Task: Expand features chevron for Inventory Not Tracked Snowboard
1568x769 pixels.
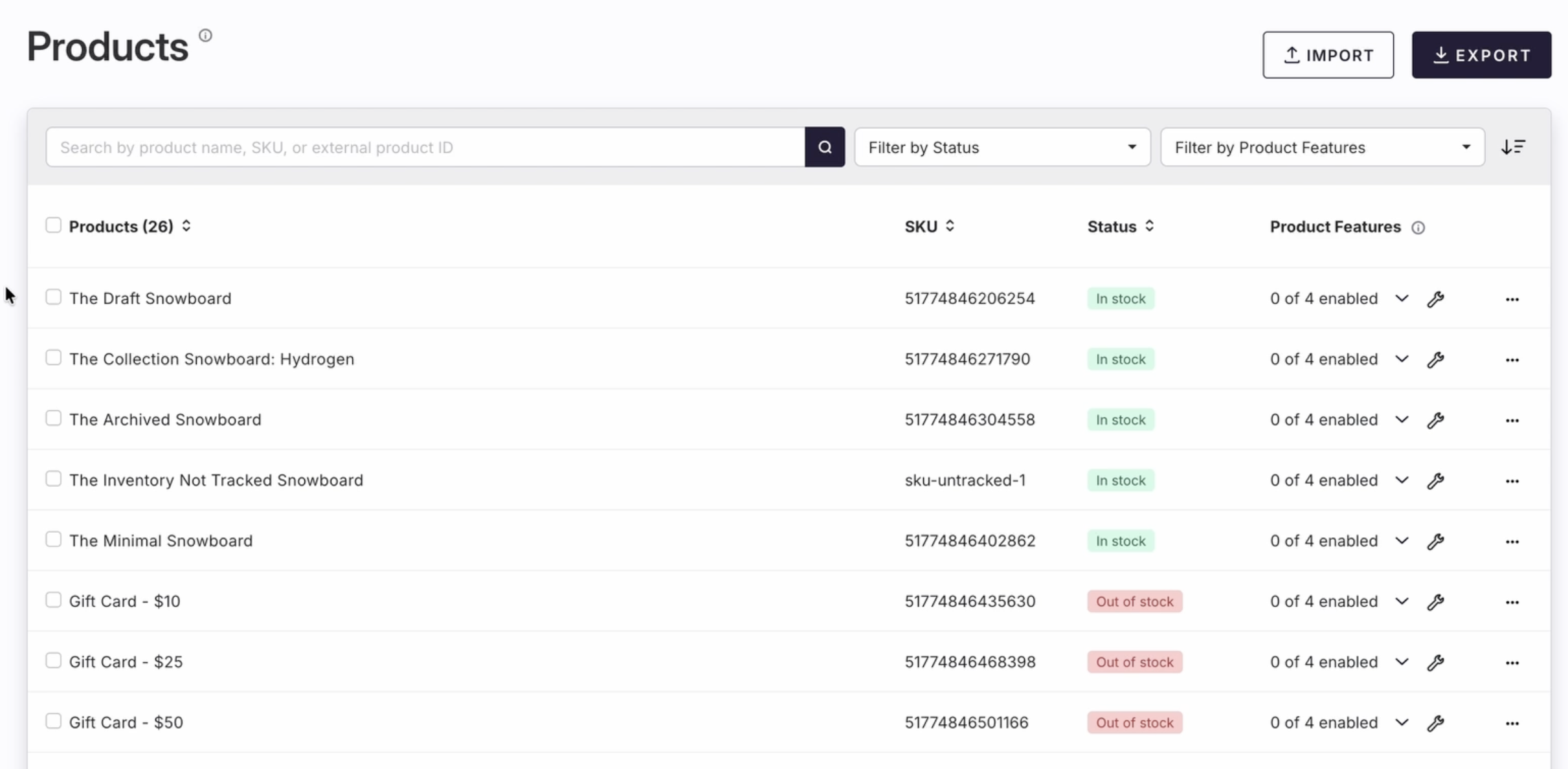Action: pyautogui.click(x=1401, y=480)
